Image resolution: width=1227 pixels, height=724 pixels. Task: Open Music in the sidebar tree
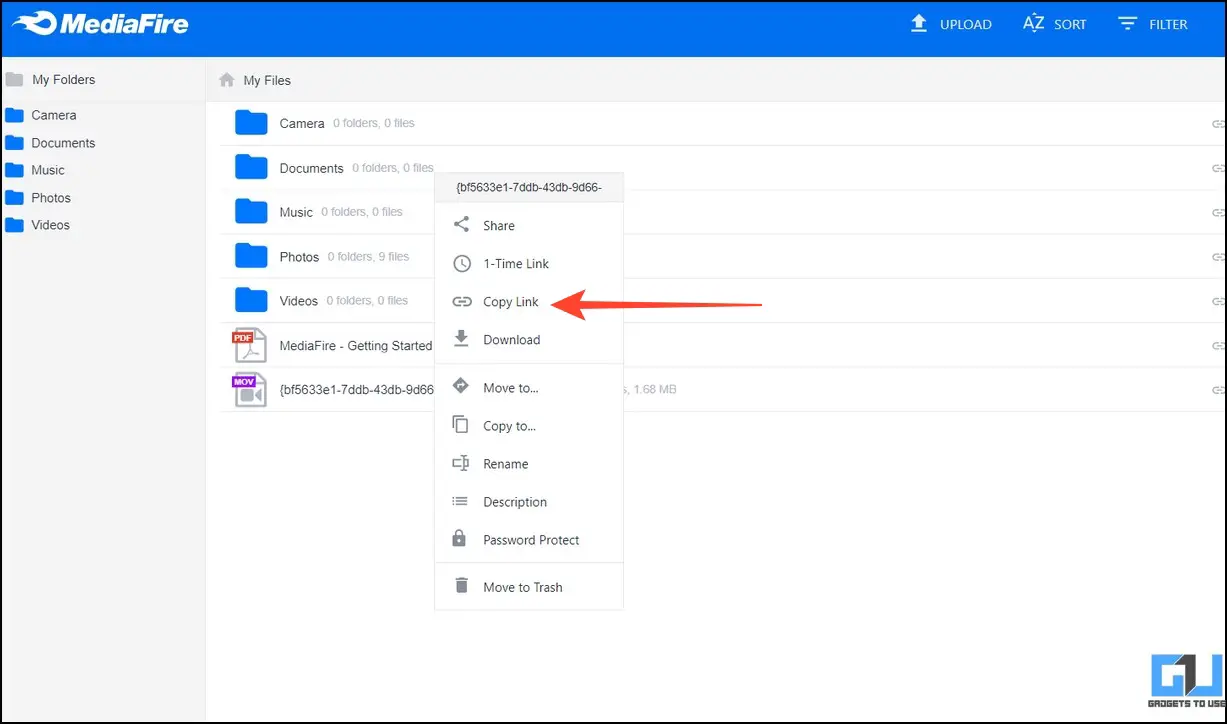point(48,170)
